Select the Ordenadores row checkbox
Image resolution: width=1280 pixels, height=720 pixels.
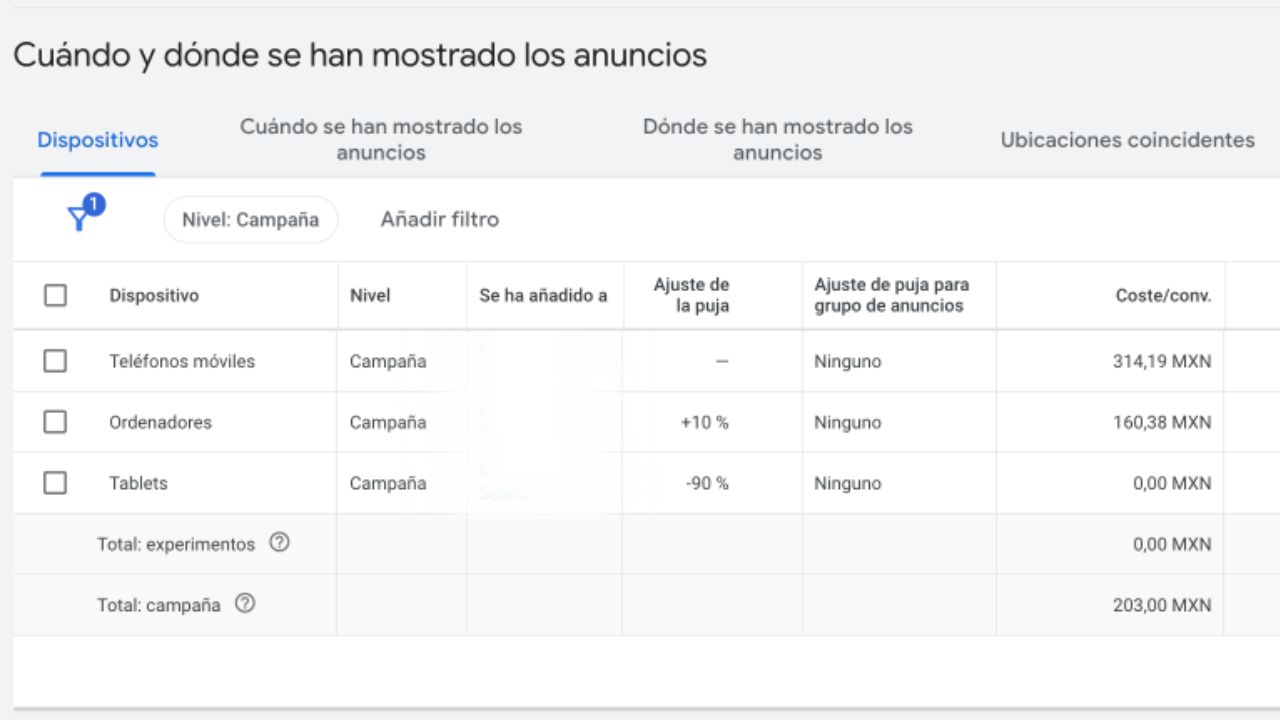click(55, 422)
